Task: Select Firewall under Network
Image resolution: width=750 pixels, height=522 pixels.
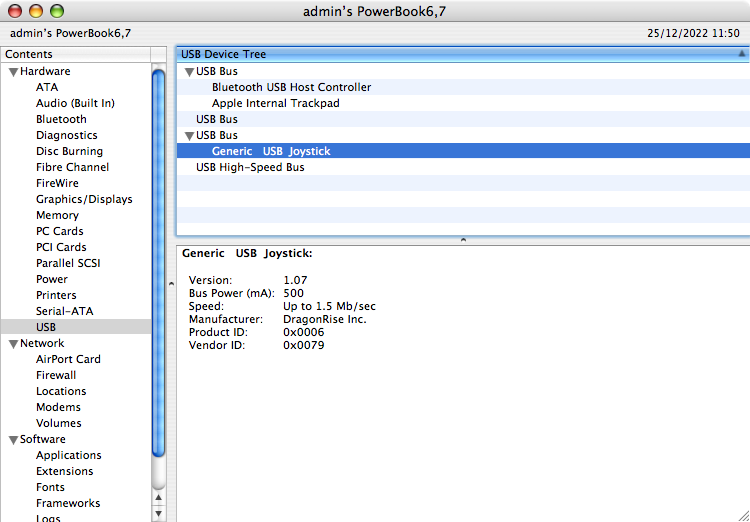Action: point(56,375)
